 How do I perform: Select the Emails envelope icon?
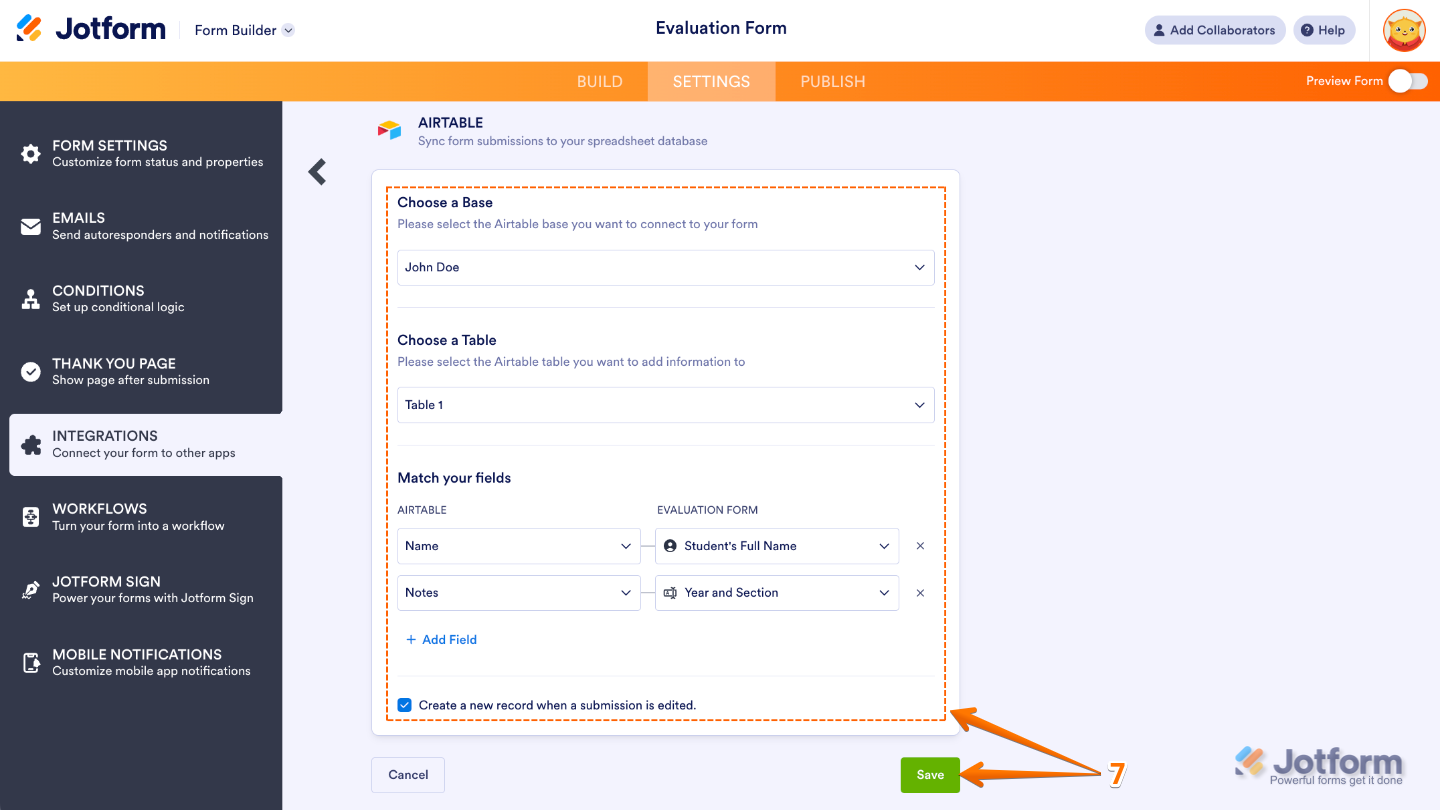[x=30, y=225]
